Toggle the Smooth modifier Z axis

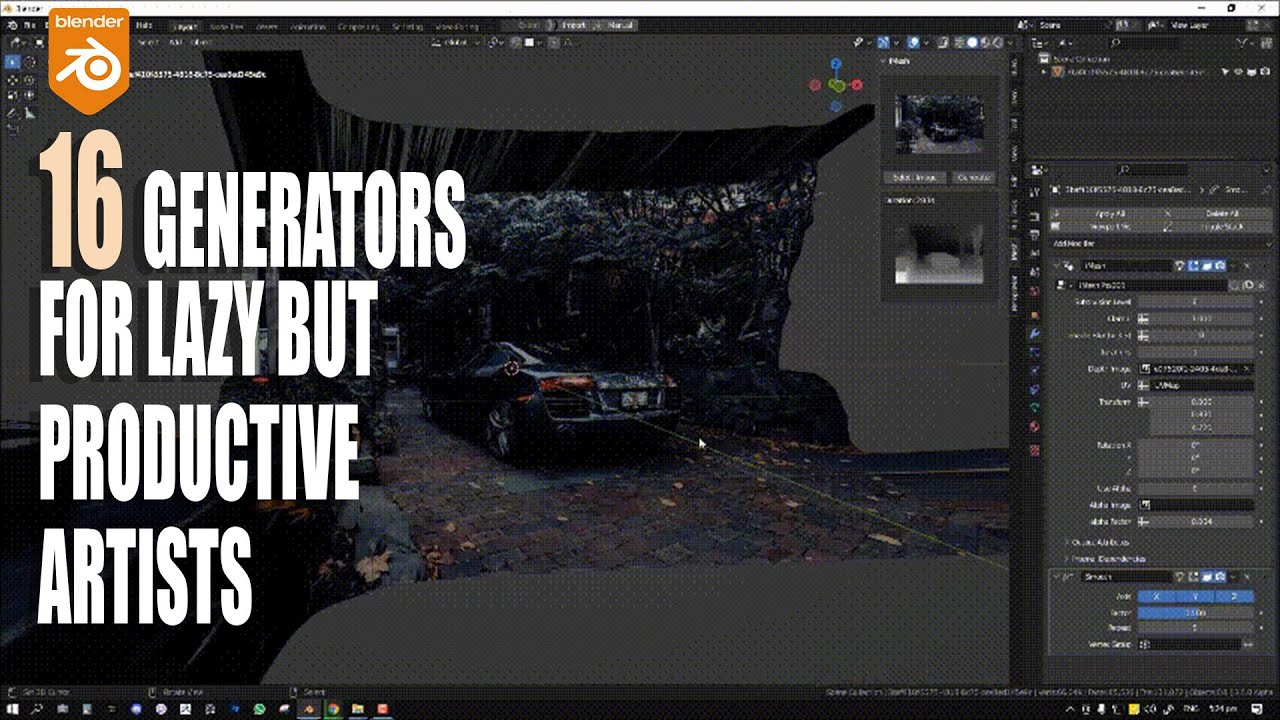click(x=1234, y=596)
